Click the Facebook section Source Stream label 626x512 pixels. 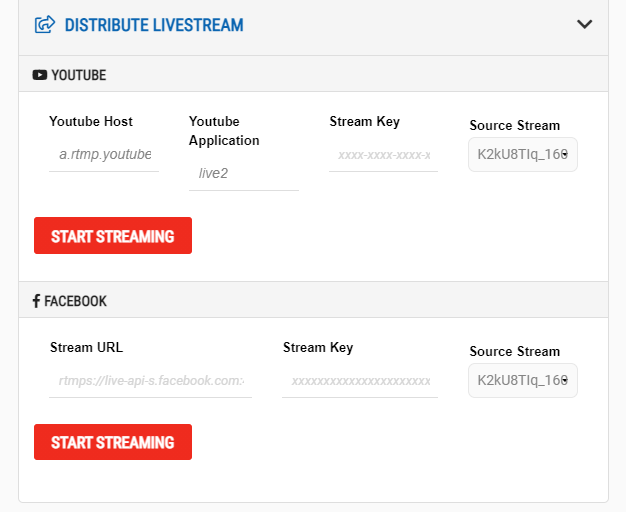(x=515, y=351)
